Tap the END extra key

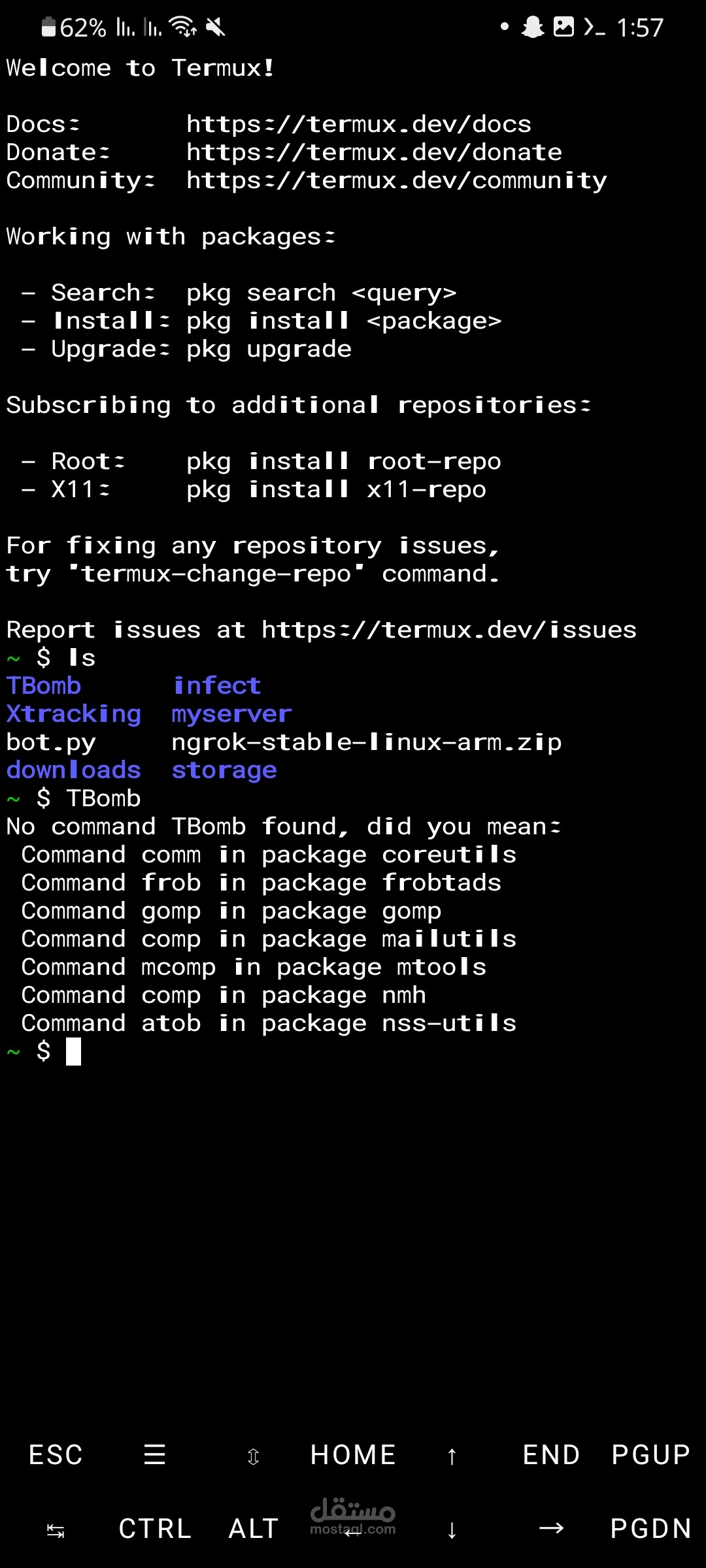[551, 1455]
